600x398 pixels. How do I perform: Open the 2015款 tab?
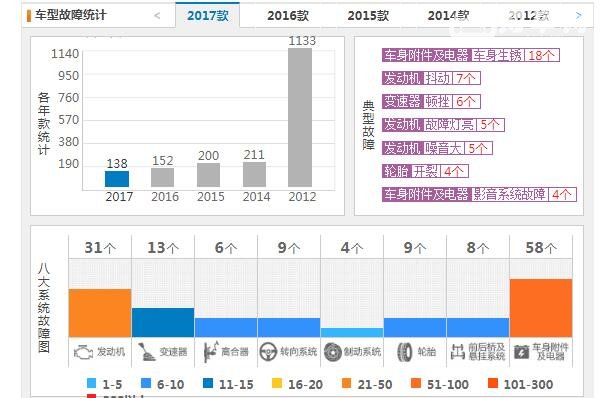click(x=368, y=16)
